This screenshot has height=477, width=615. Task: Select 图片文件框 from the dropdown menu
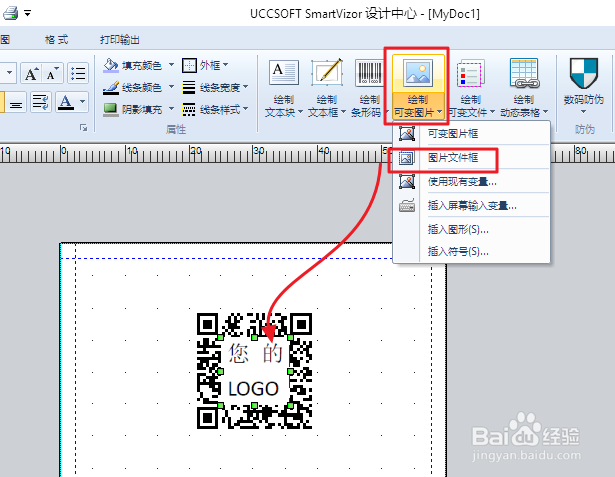471,158
